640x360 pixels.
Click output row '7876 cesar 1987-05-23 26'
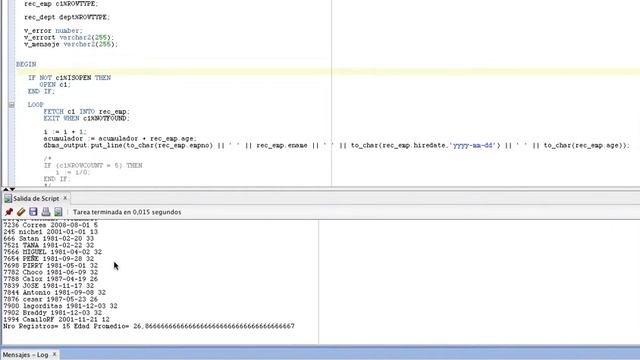coord(51,299)
